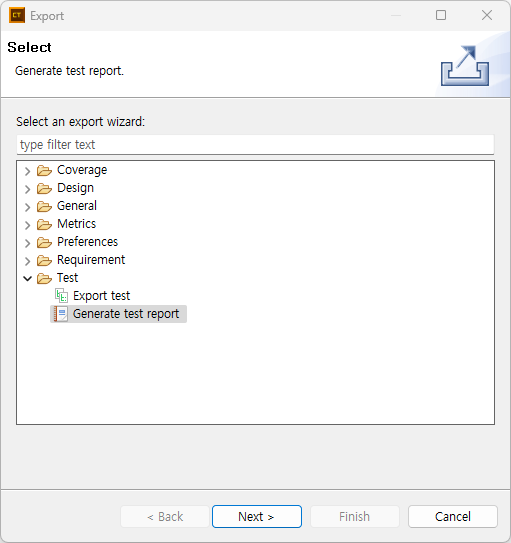Screen dimensions: 511x543
Task: Select the Preferences tree label
Action: coord(88,242)
